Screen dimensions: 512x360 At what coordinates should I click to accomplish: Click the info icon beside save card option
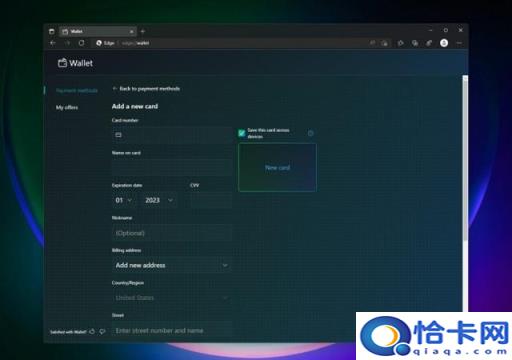pyautogui.click(x=310, y=133)
